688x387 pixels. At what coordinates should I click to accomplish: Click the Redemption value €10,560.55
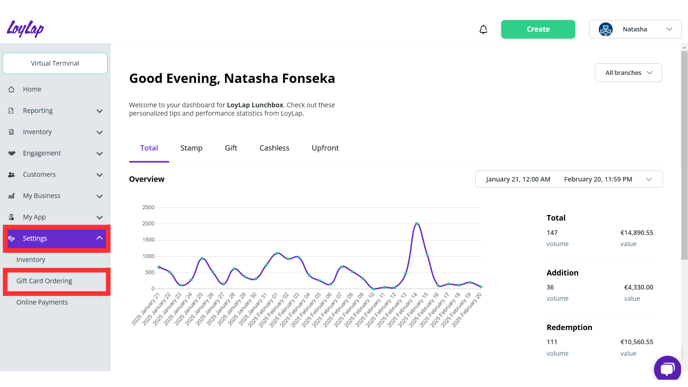pyautogui.click(x=637, y=342)
